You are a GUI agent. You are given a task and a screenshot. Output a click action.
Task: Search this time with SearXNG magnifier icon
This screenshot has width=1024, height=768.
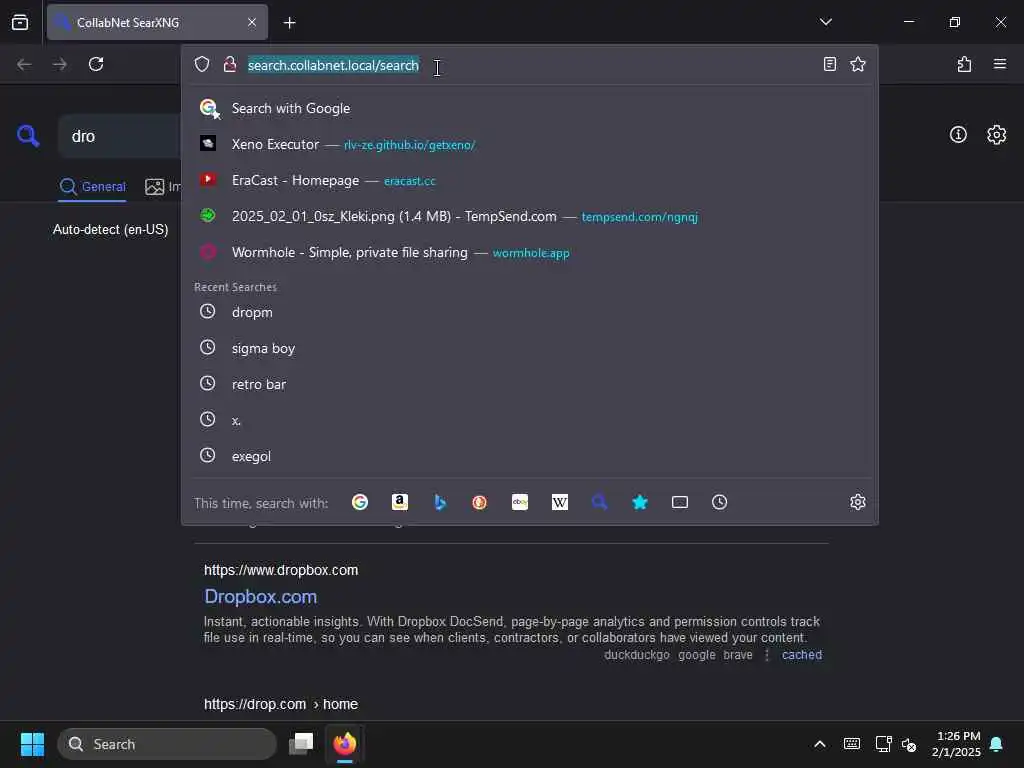(x=600, y=502)
